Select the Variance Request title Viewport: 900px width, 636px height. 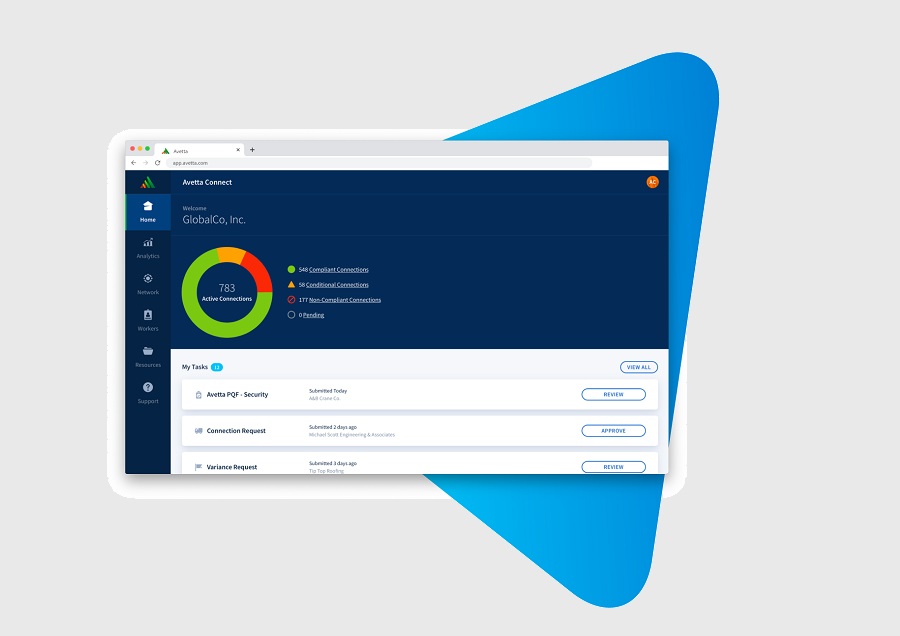coord(232,467)
